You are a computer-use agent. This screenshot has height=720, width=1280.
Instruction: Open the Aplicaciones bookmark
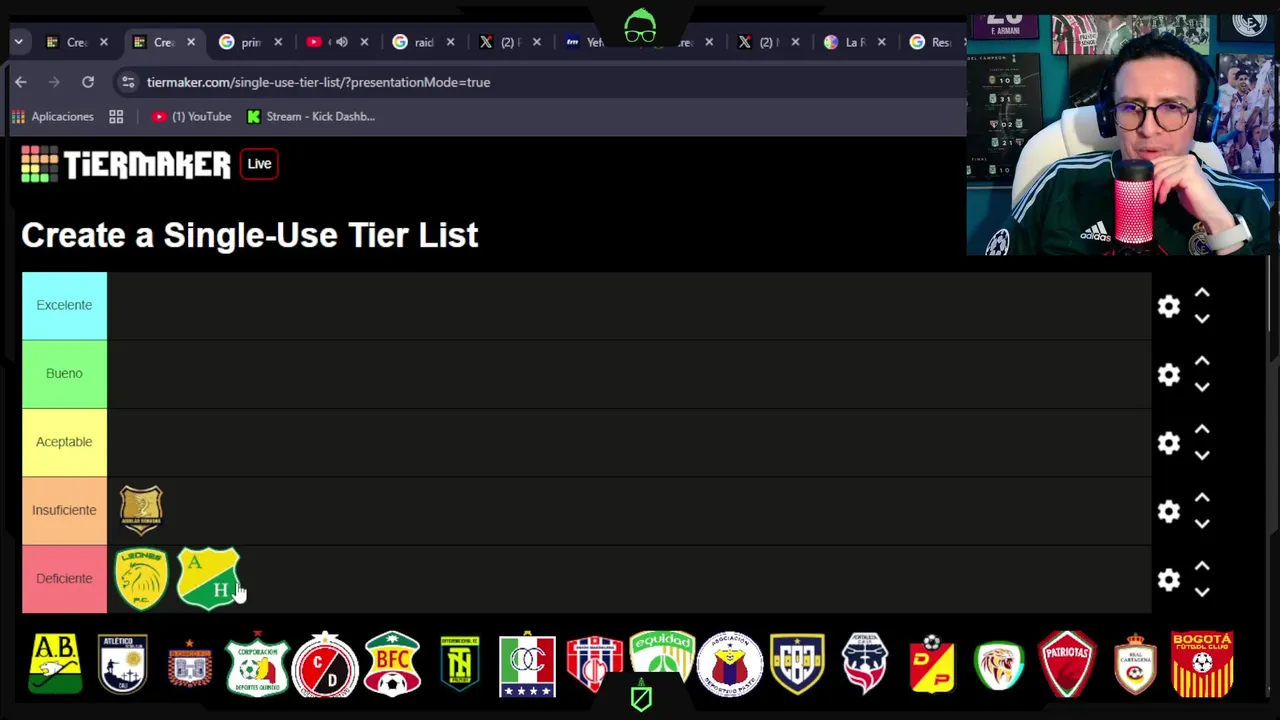click(x=52, y=117)
